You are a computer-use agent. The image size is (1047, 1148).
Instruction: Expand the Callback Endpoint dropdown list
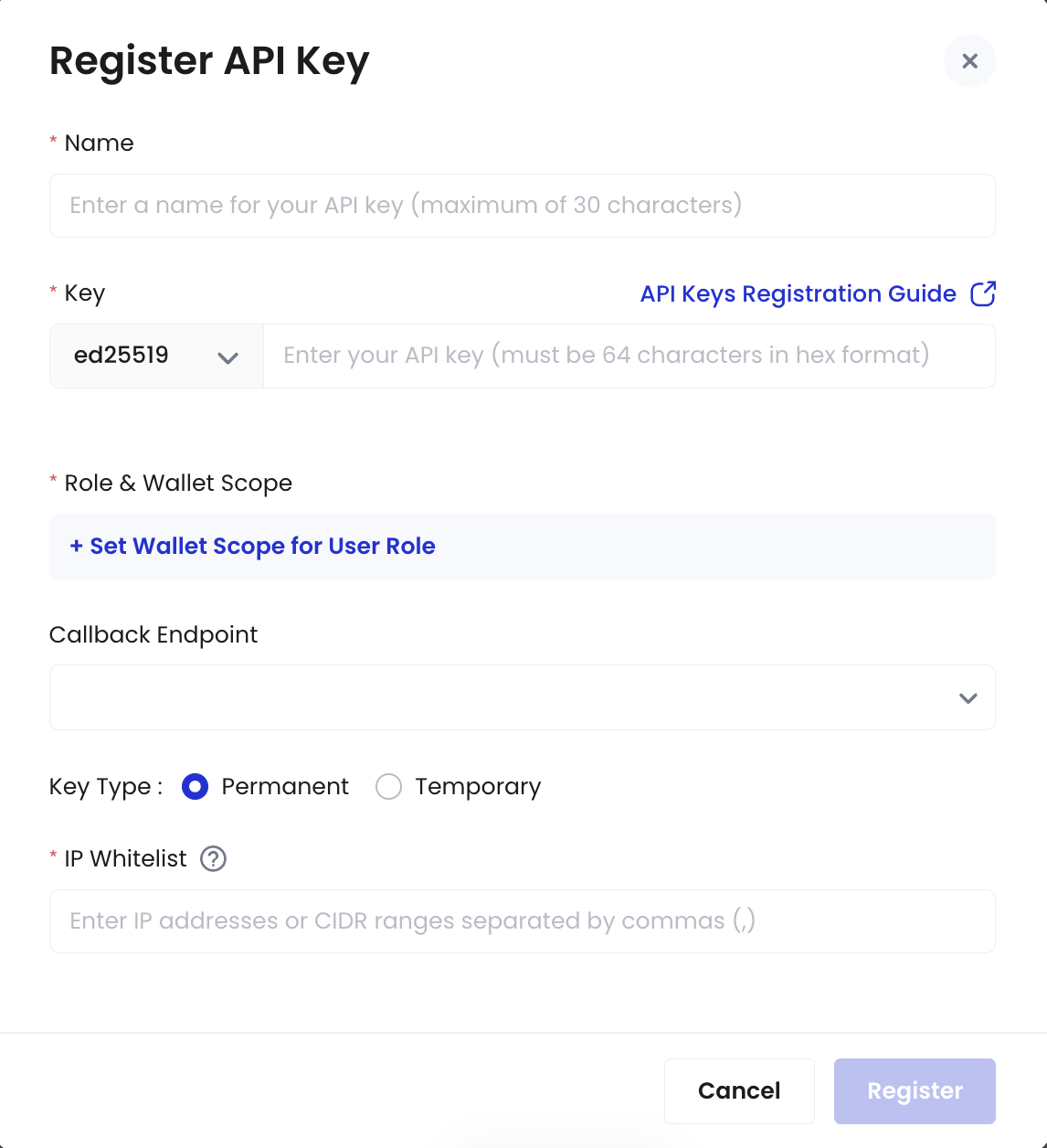tap(522, 697)
